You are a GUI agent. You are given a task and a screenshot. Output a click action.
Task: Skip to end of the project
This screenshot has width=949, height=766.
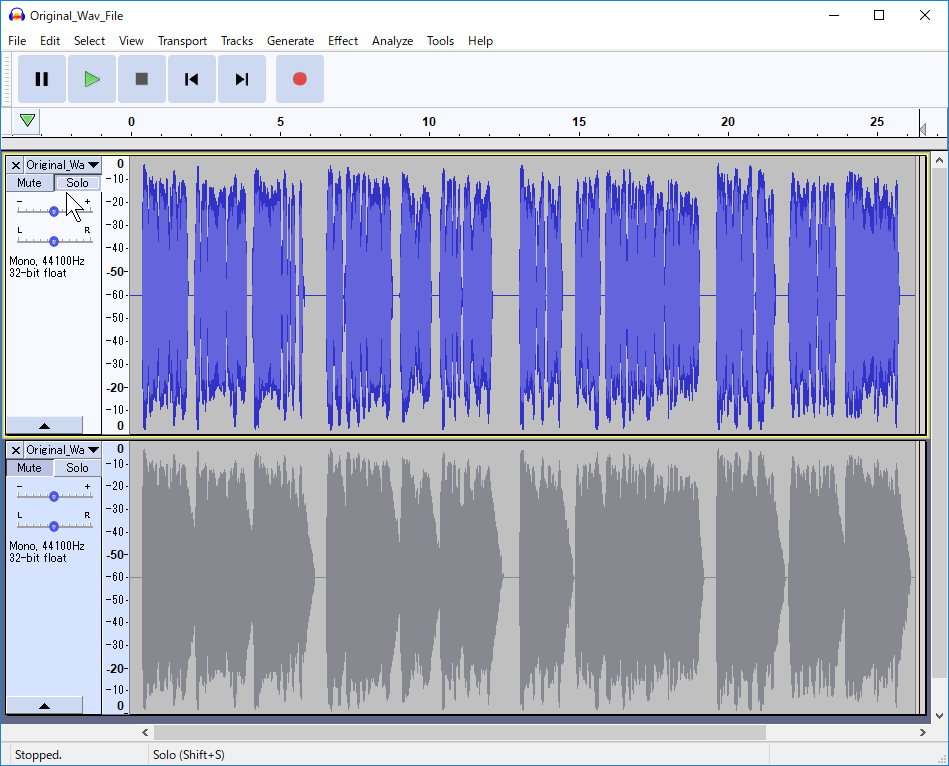click(241, 79)
